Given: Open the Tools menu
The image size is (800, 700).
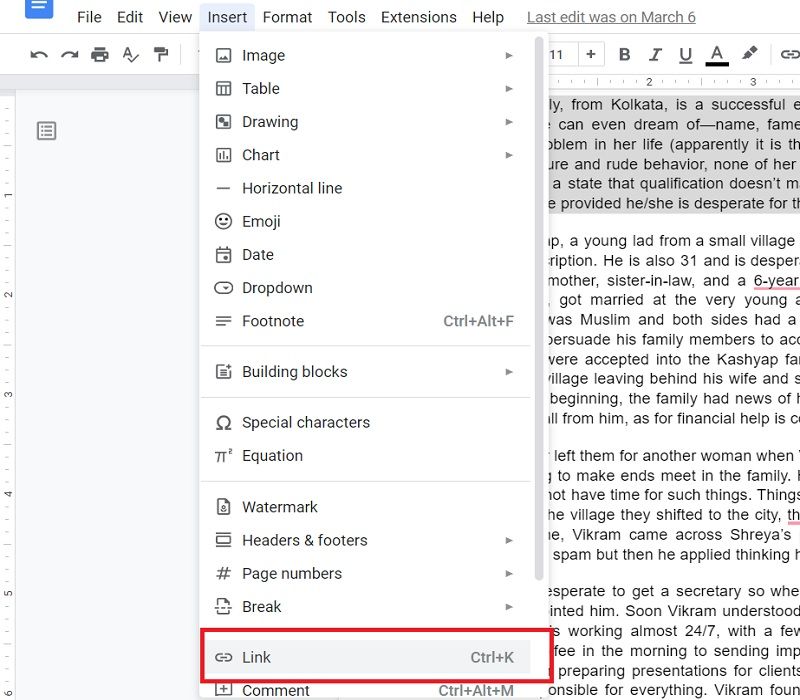Looking at the screenshot, I should click(x=346, y=17).
